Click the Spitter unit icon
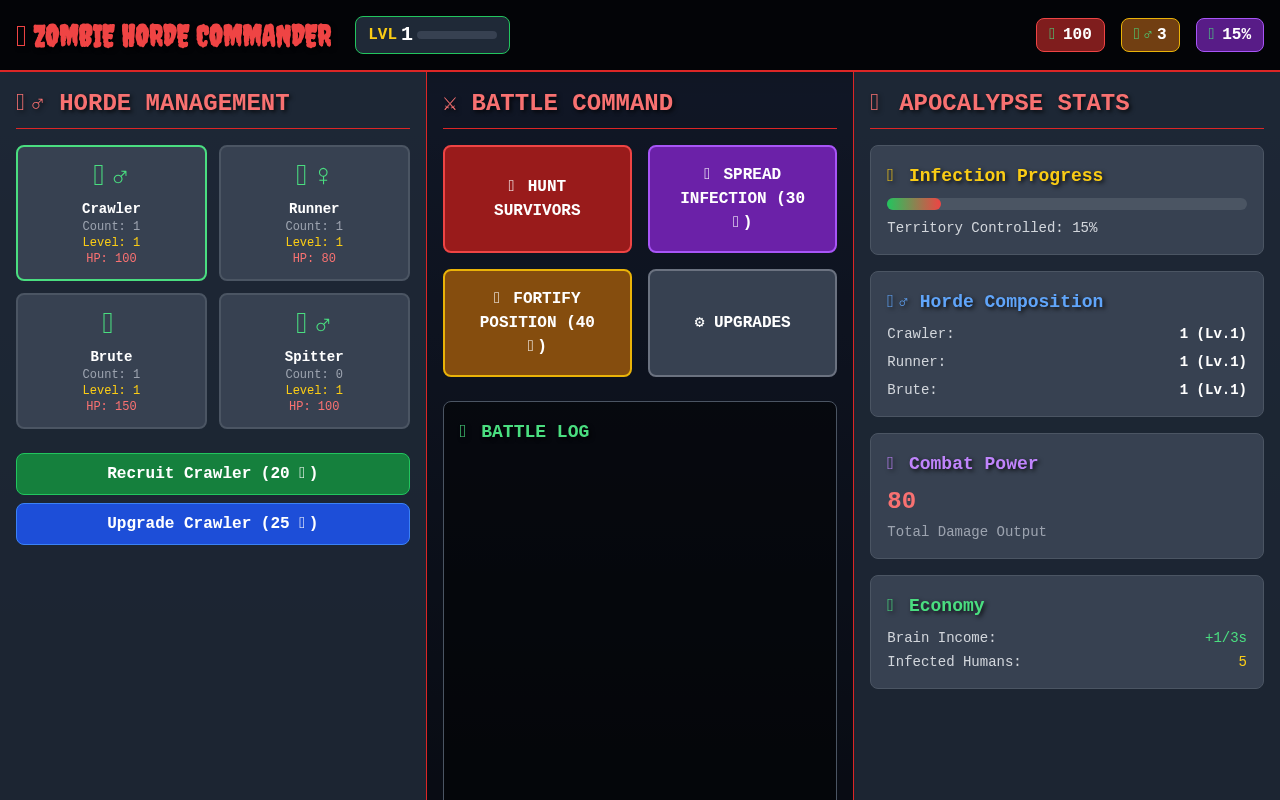Viewport: 1280px width, 800px height. 302,322
